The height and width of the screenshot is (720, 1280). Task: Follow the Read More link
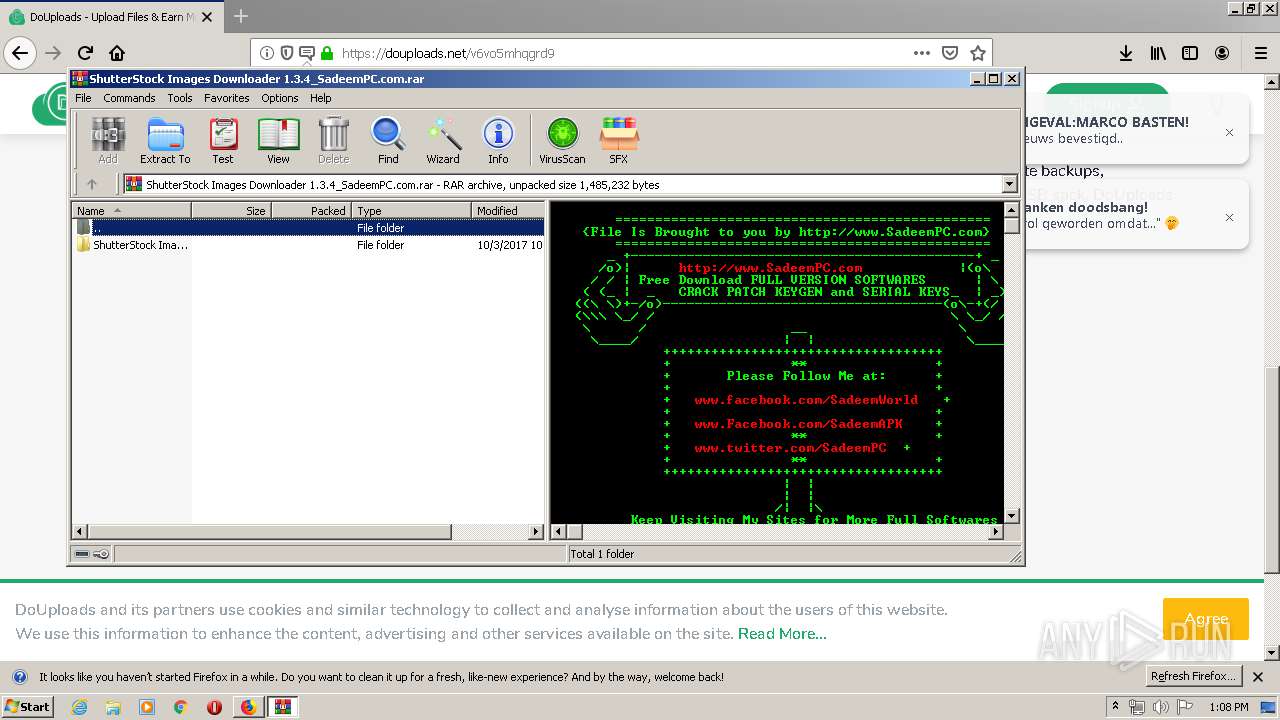(782, 633)
